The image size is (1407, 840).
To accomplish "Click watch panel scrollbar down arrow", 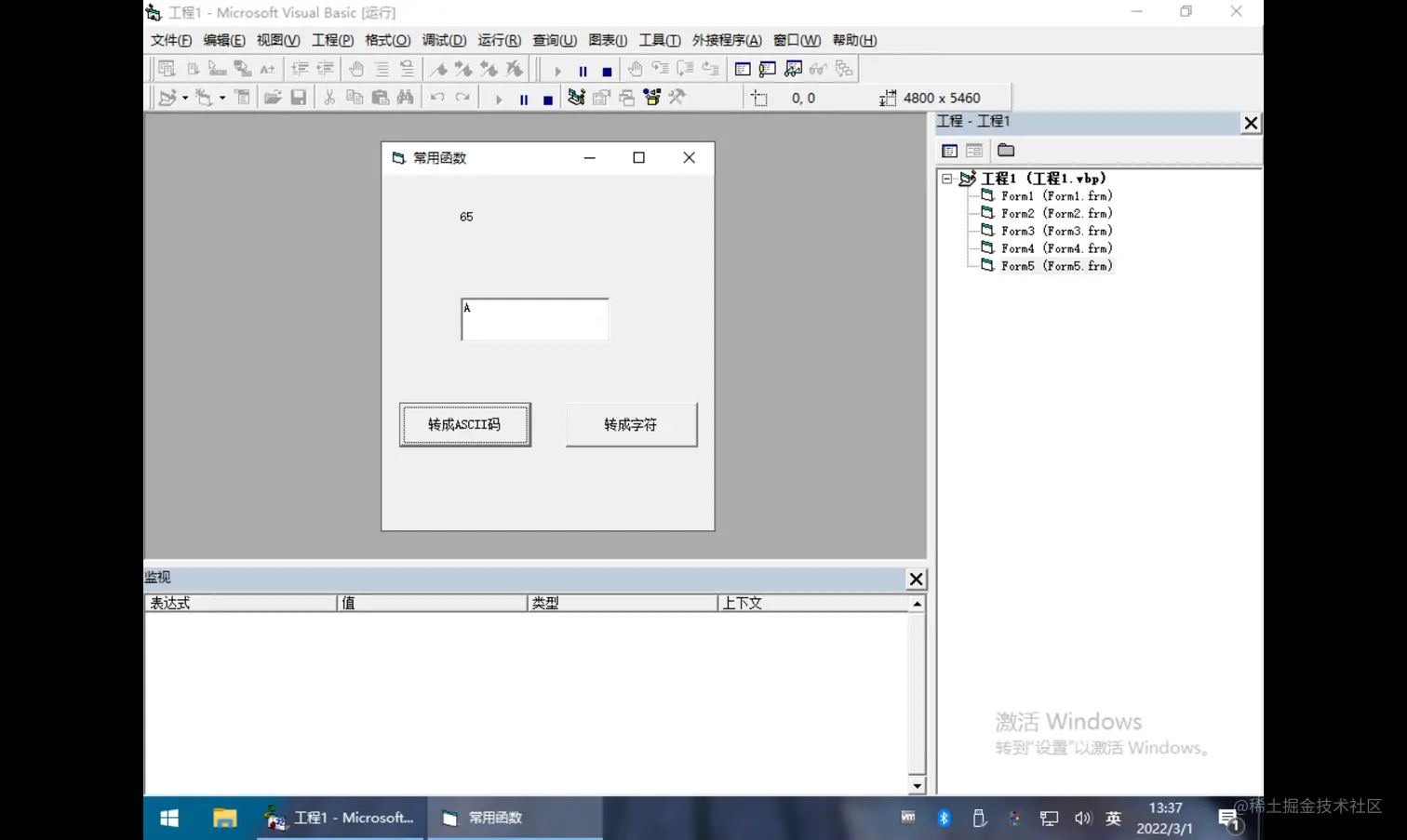I will click(918, 786).
